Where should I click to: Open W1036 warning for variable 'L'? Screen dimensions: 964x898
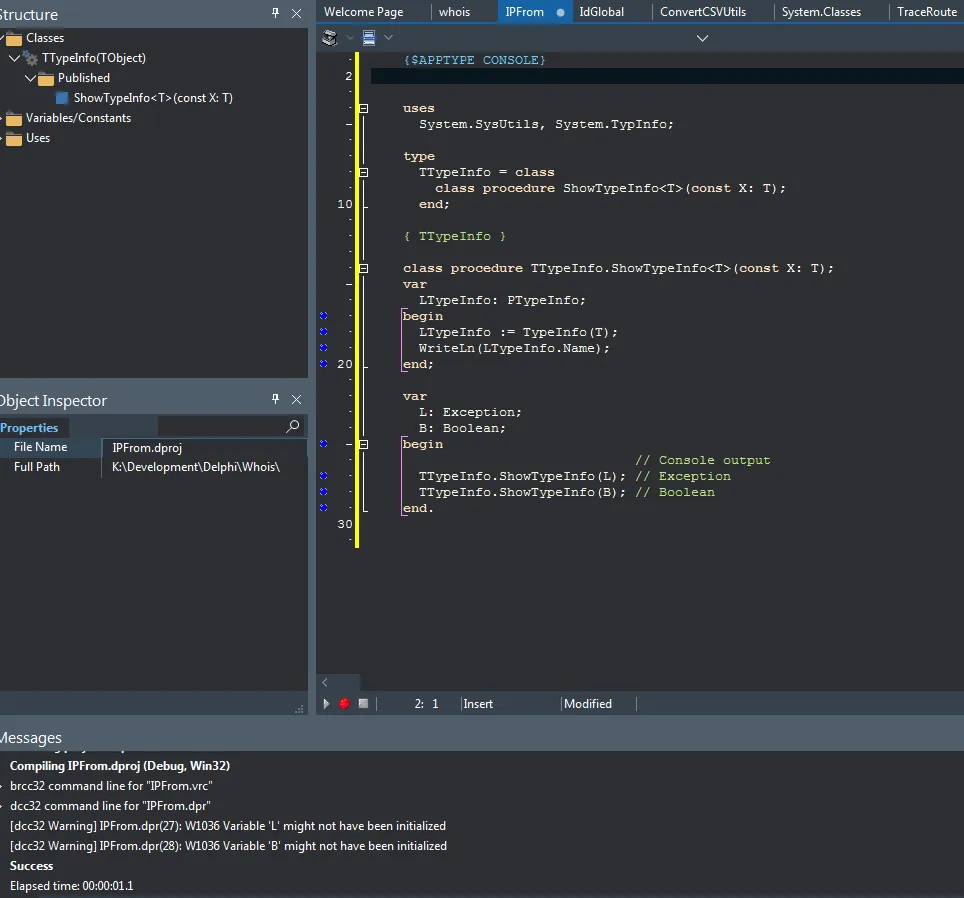point(228,826)
